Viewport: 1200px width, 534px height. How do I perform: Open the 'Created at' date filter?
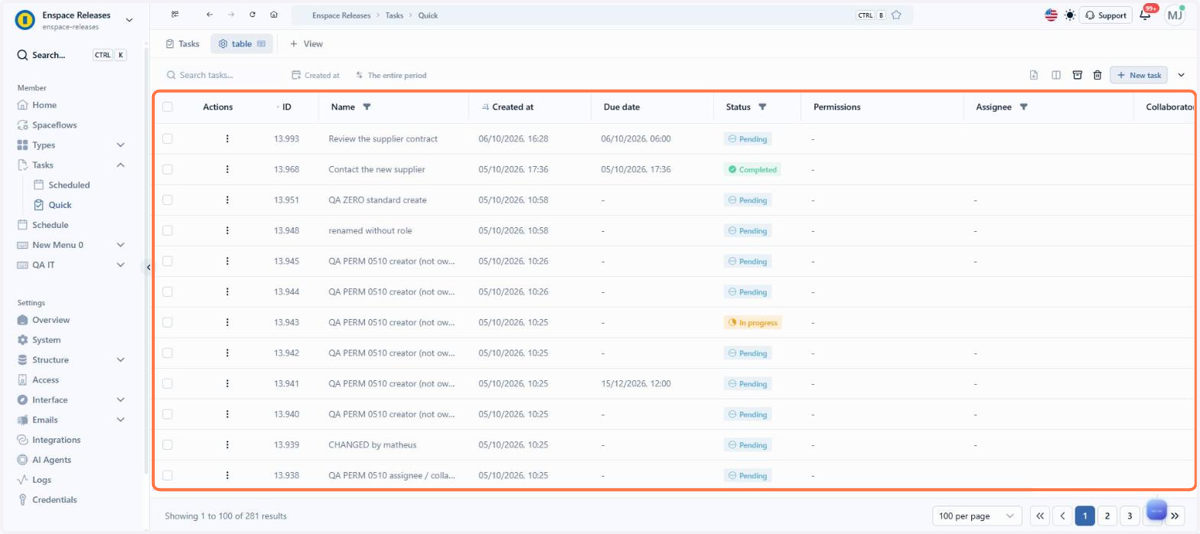click(x=316, y=75)
